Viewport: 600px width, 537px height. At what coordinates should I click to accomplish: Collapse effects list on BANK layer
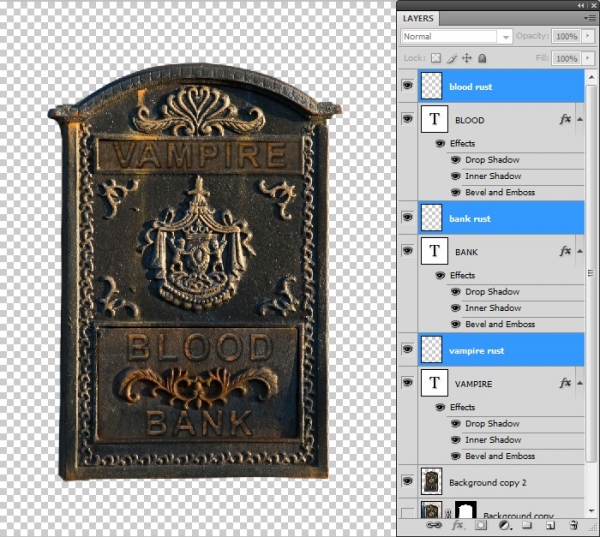pyautogui.click(x=580, y=251)
